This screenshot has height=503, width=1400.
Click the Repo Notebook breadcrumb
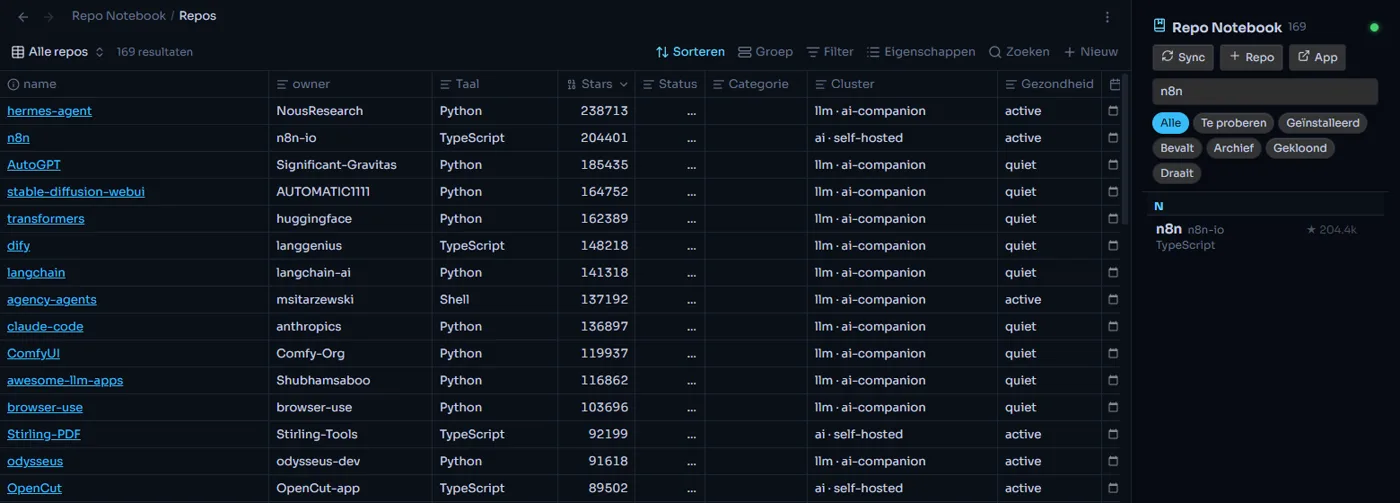coord(119,16)
